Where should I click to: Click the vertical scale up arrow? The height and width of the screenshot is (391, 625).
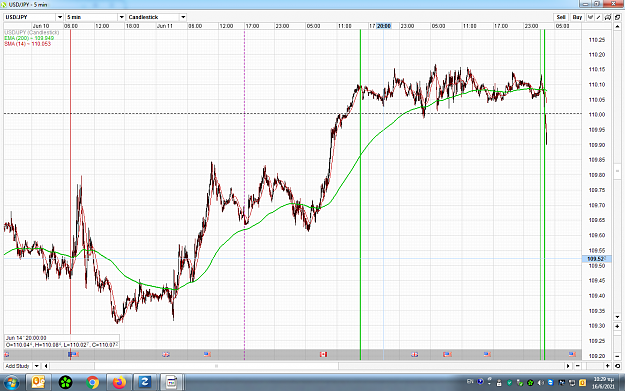coord(617,27)
